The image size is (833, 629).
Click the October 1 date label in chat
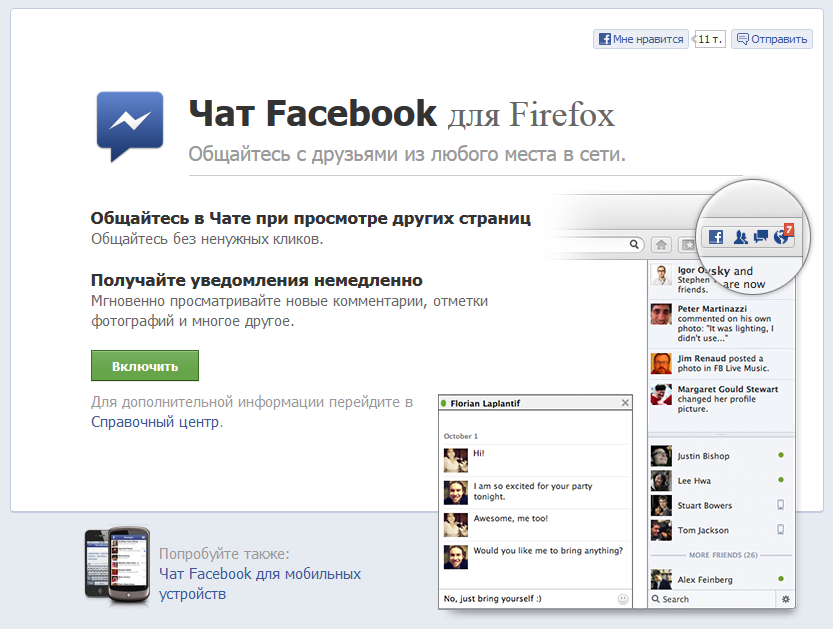point(461,436)
